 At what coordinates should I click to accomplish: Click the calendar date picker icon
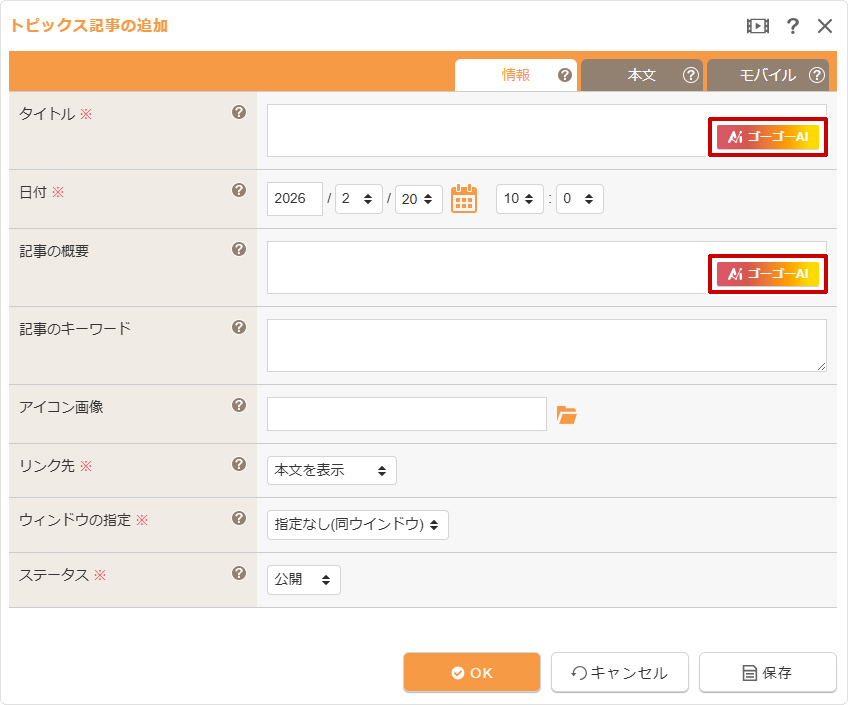coord(464,198)
